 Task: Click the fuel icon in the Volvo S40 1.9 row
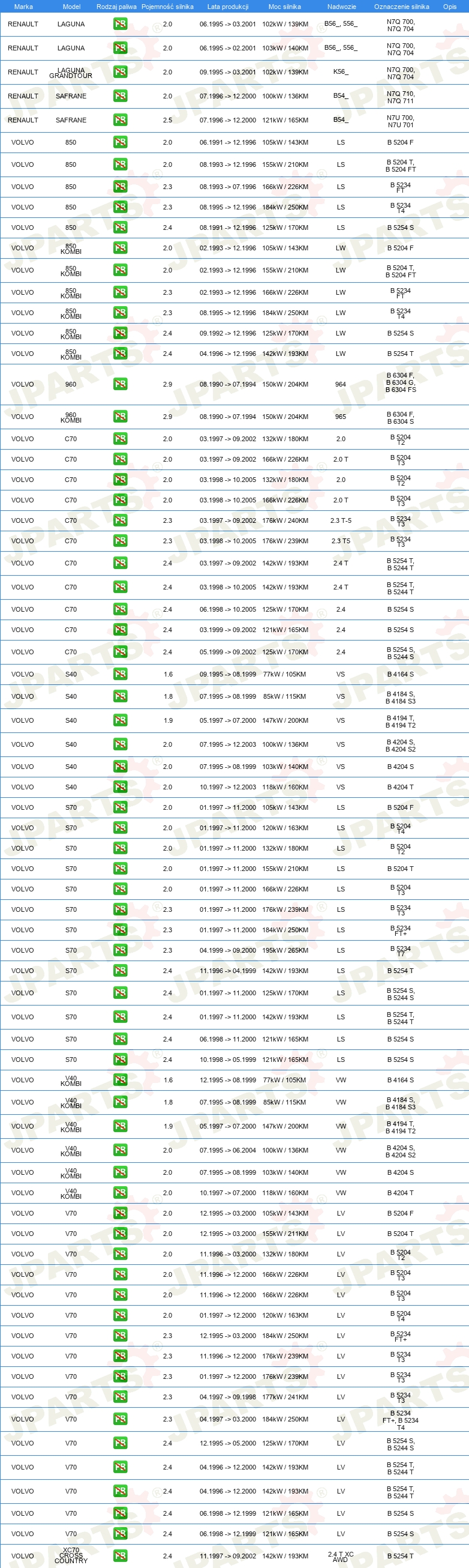(x=120, y=721)
